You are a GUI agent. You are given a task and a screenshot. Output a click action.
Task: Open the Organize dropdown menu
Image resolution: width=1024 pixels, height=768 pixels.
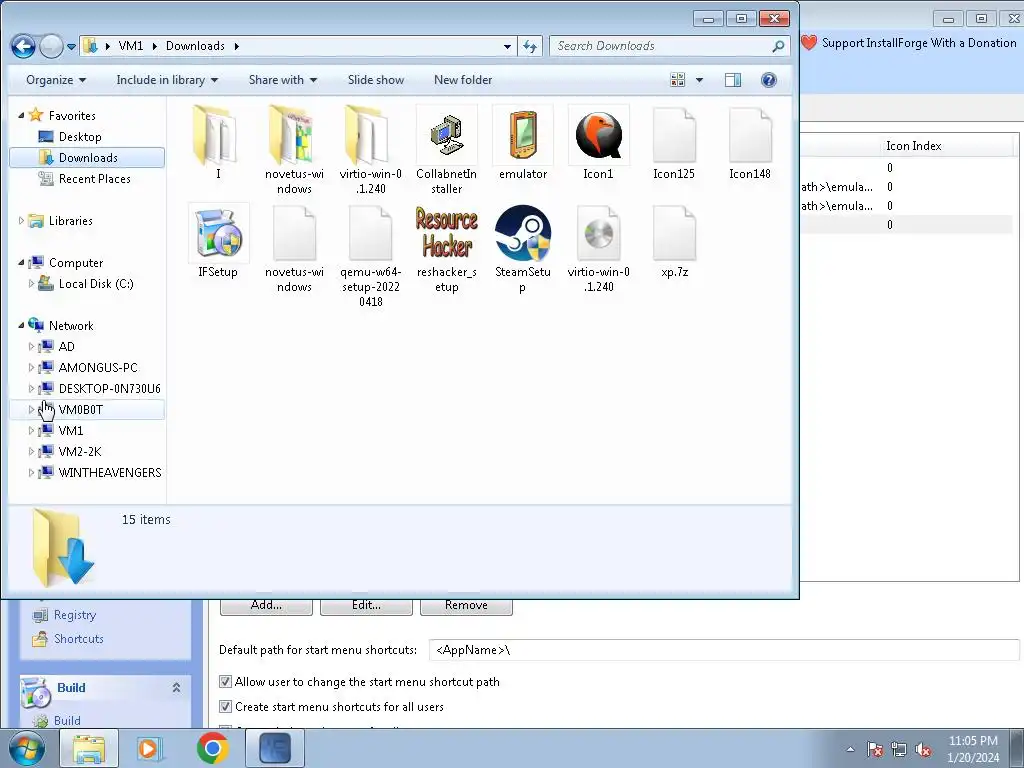(x=56, y=80)
